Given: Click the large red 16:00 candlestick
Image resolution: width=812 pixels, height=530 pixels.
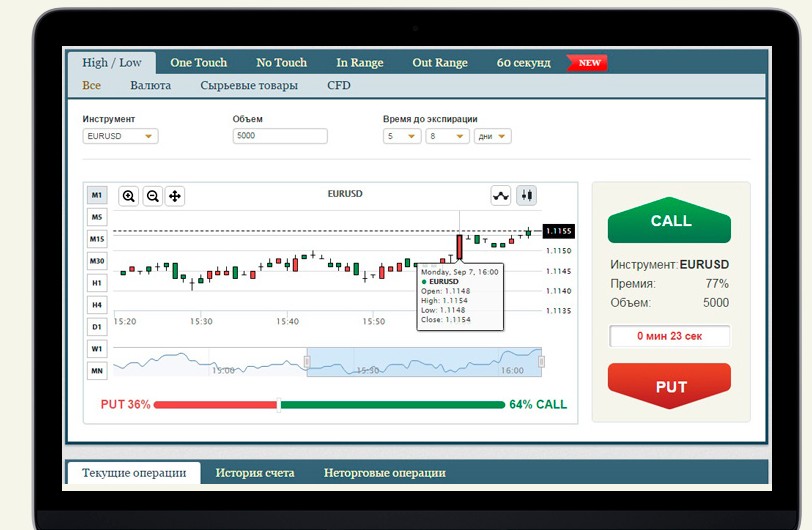Looking at the screenshot, I should click(459, 247).
